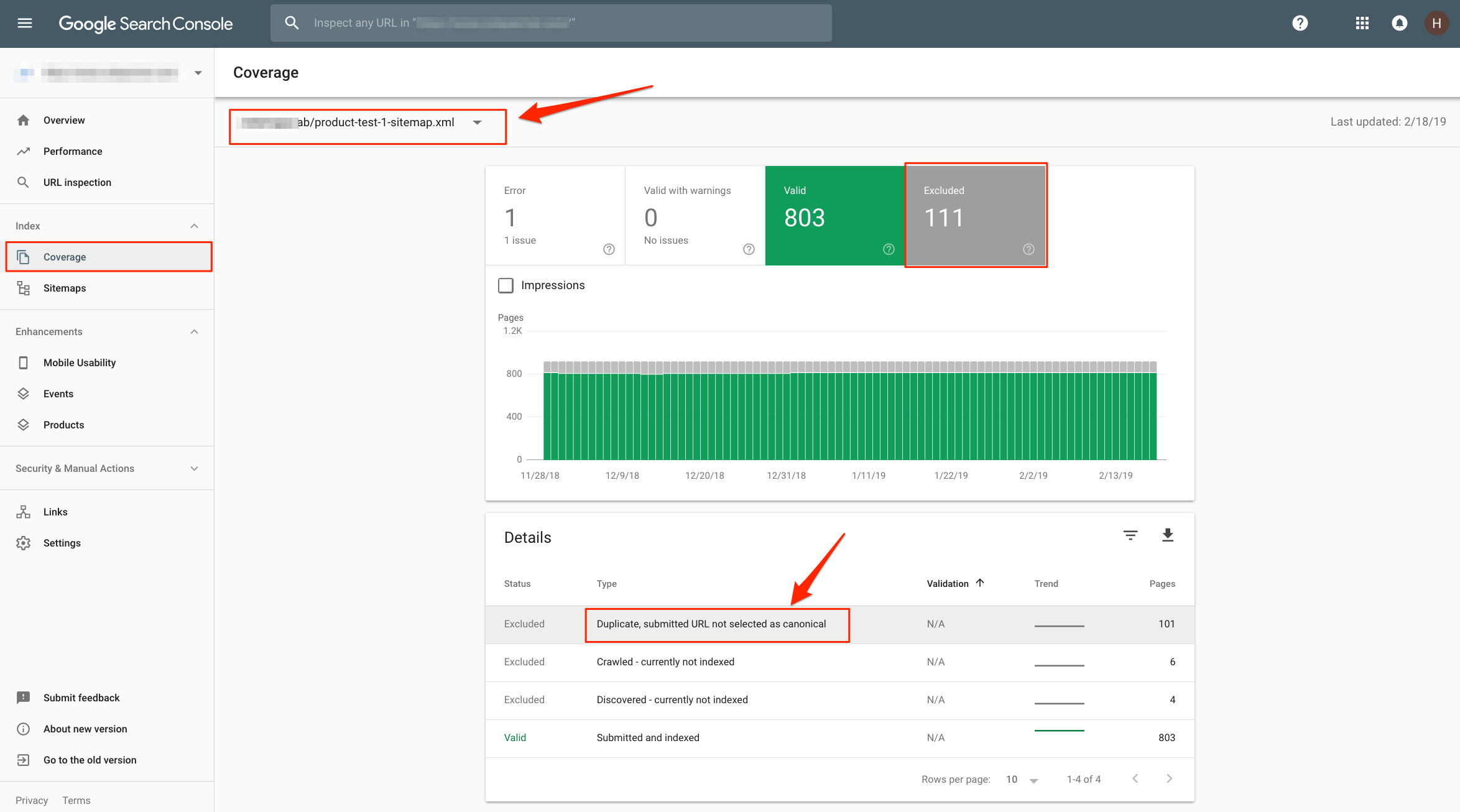Viewport: 1460px width, 812px height.
Task: Open the Google apps grid
Action: coord(1362,23)
